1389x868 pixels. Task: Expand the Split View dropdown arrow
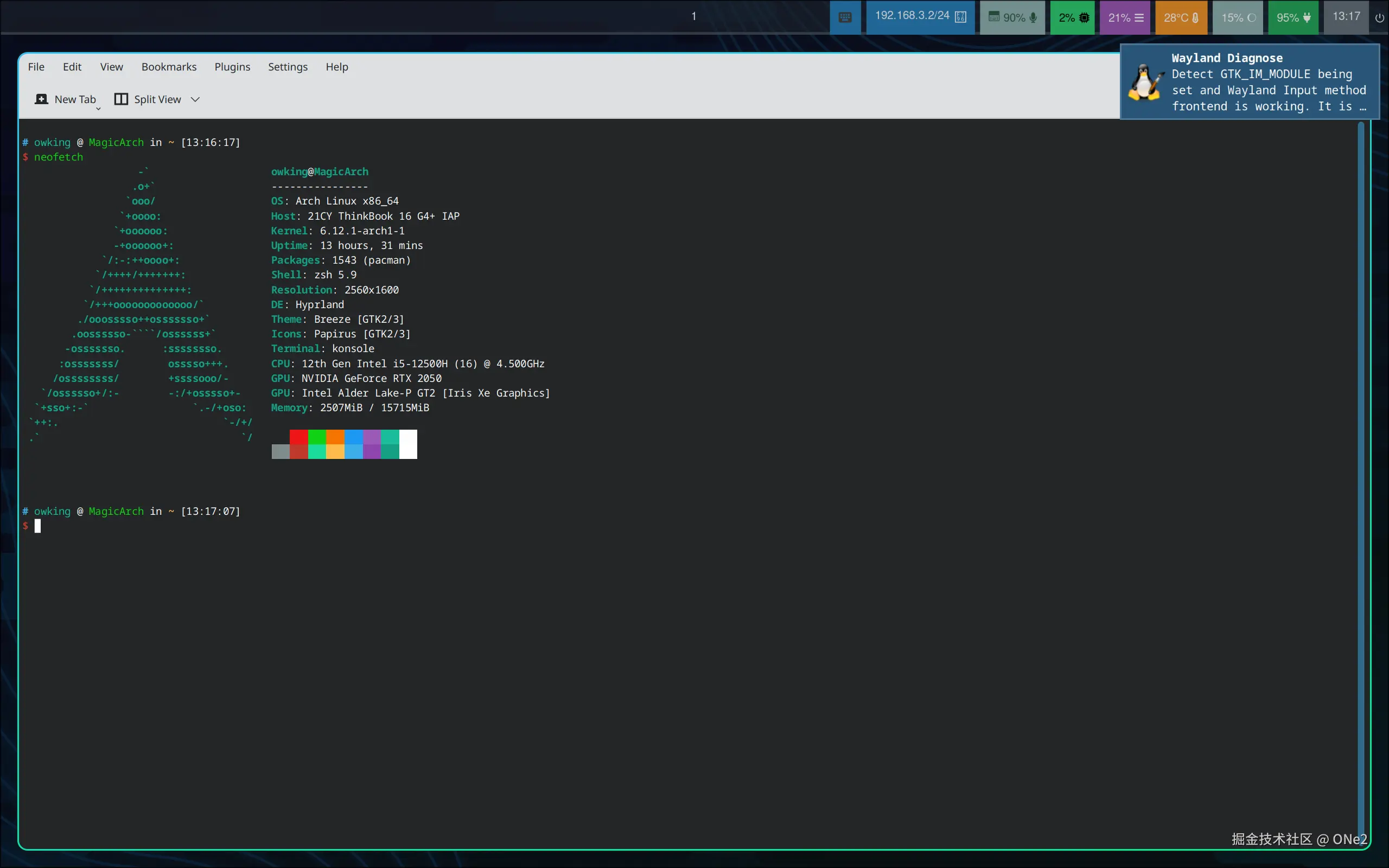(x=195, y=99)
